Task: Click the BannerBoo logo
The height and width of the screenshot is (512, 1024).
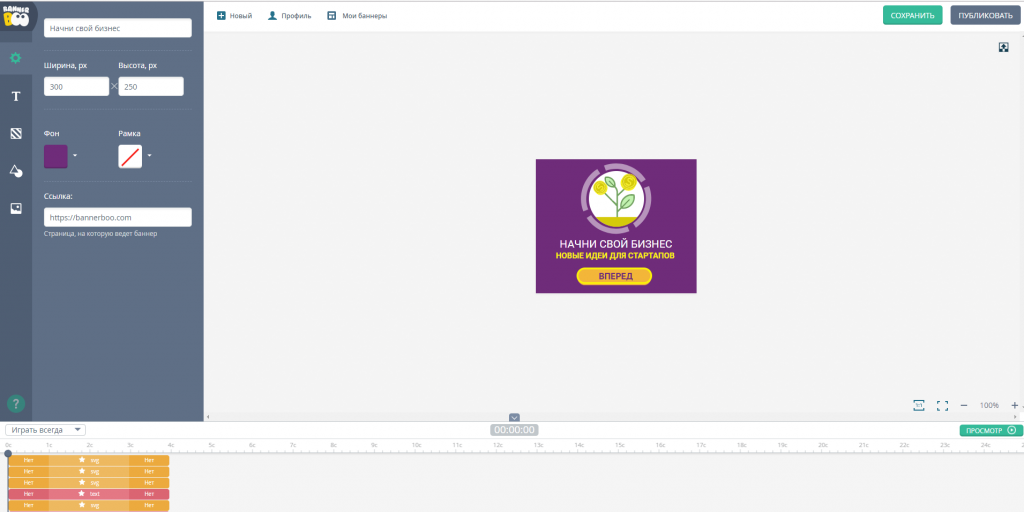Action: 18,16
